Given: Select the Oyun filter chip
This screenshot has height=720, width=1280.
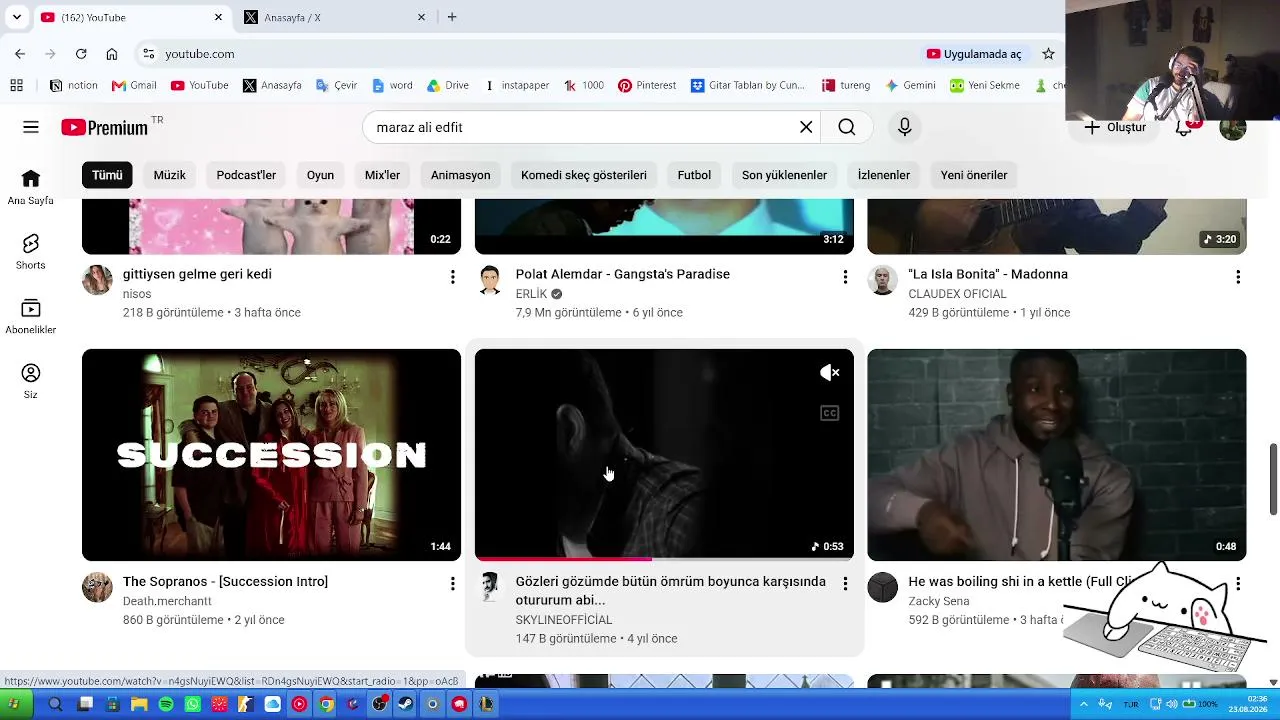Looking at the screenshot, I should (x=320, y=175).
